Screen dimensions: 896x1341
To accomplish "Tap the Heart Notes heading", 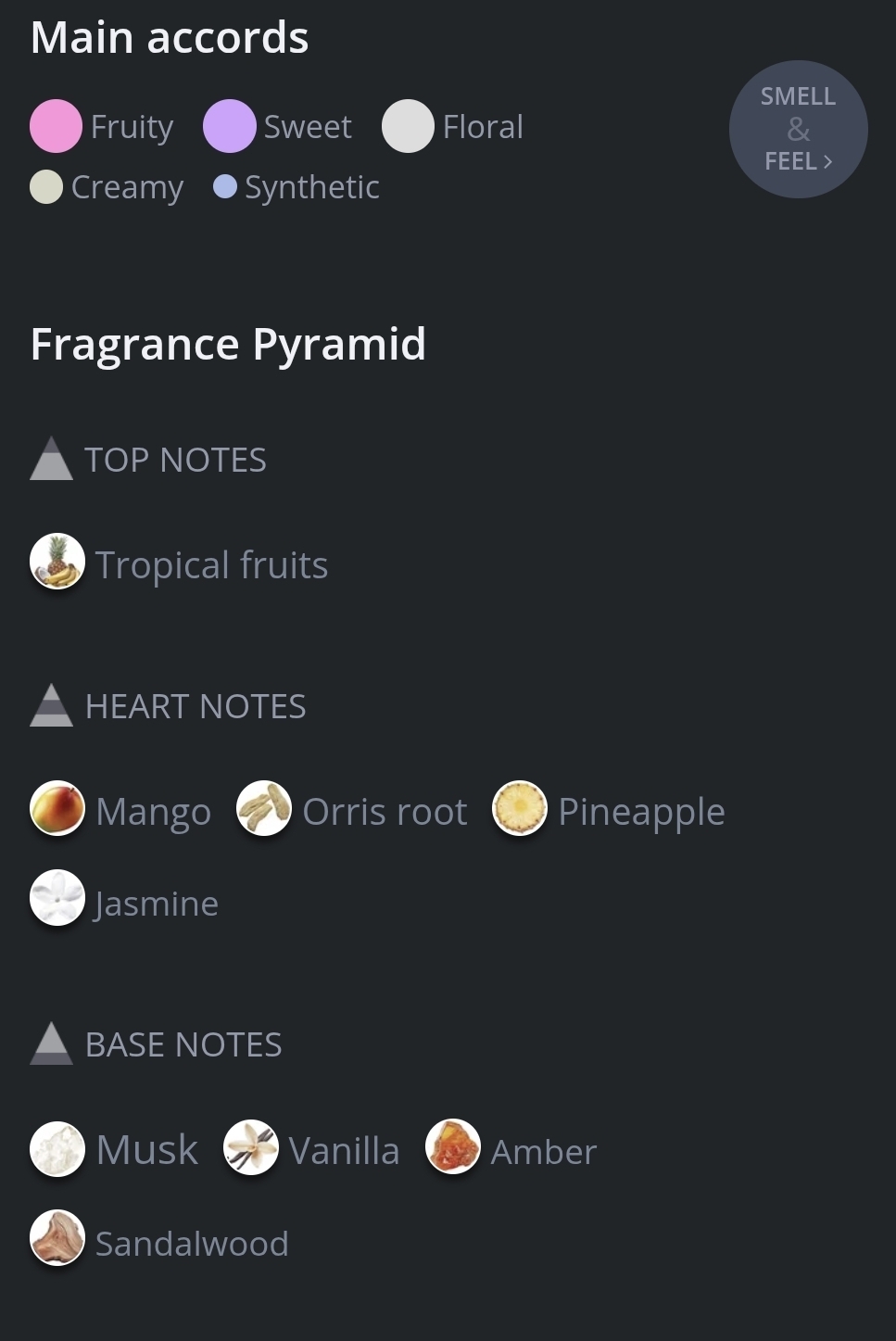I will [196, 706].
